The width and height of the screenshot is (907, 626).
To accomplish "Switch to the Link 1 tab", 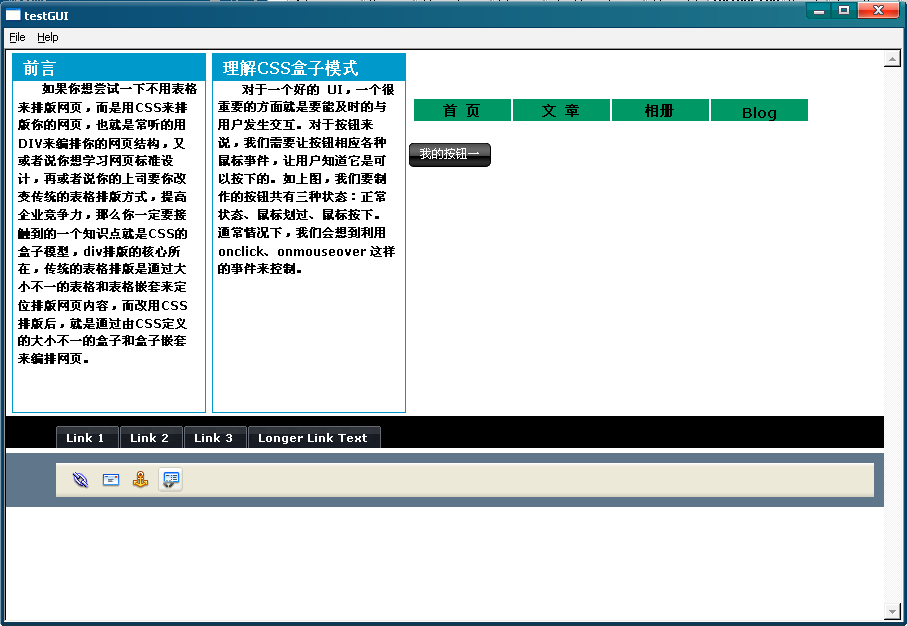I will click(x=86, y=438).
